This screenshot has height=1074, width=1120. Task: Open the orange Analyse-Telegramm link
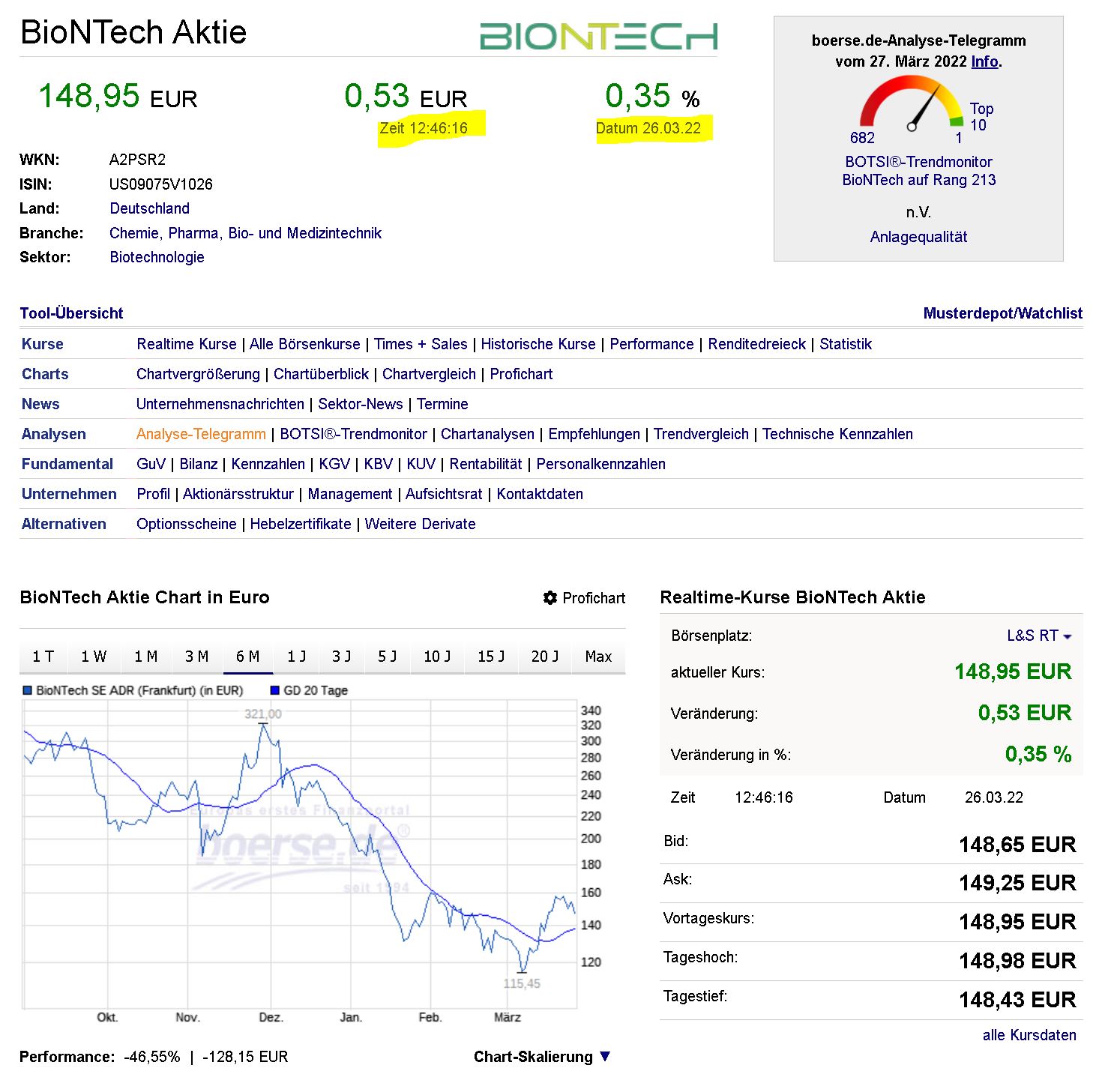(x=201, y=434)
